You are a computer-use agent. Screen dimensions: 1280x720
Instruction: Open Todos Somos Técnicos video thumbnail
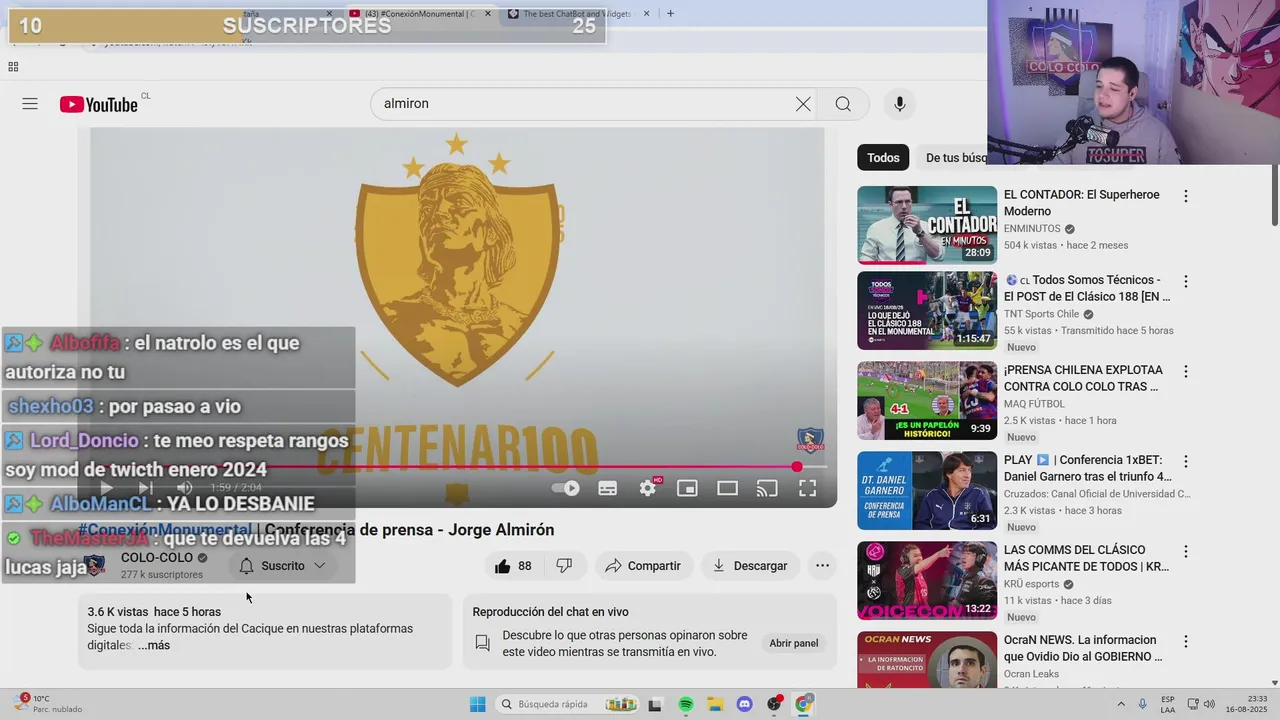point(927,311)
